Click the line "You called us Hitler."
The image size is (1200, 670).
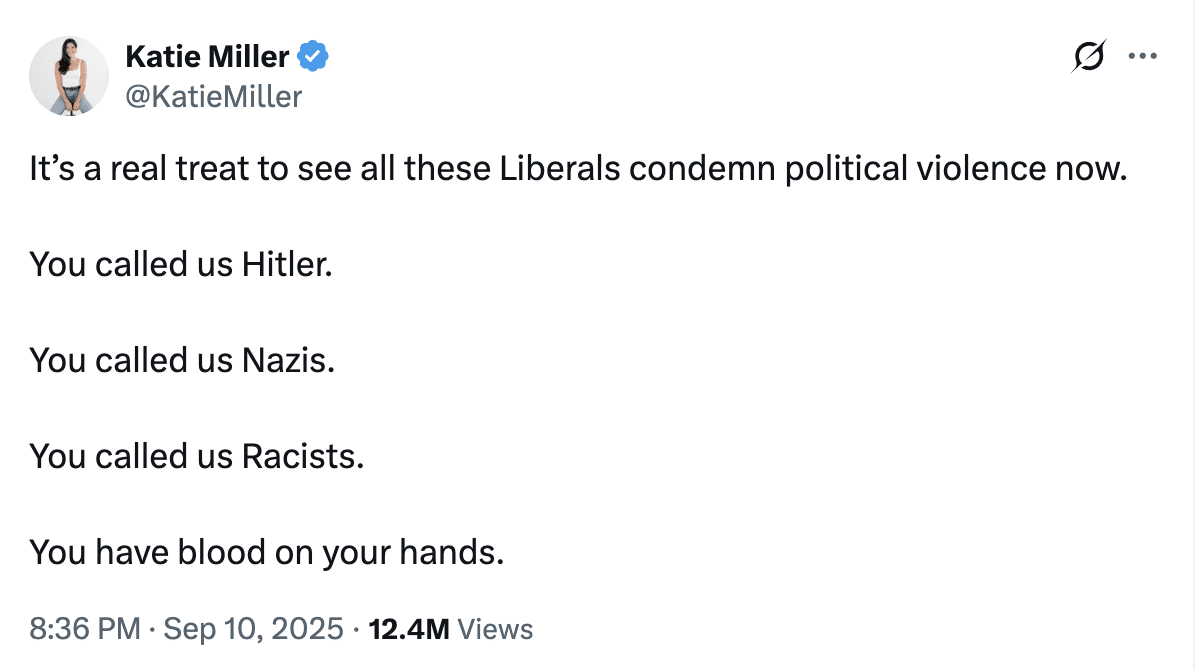point(180,265)
